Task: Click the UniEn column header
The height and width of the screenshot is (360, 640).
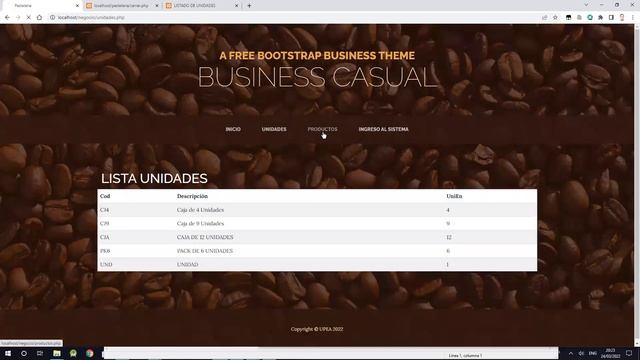Action: [x=454, y=196]
